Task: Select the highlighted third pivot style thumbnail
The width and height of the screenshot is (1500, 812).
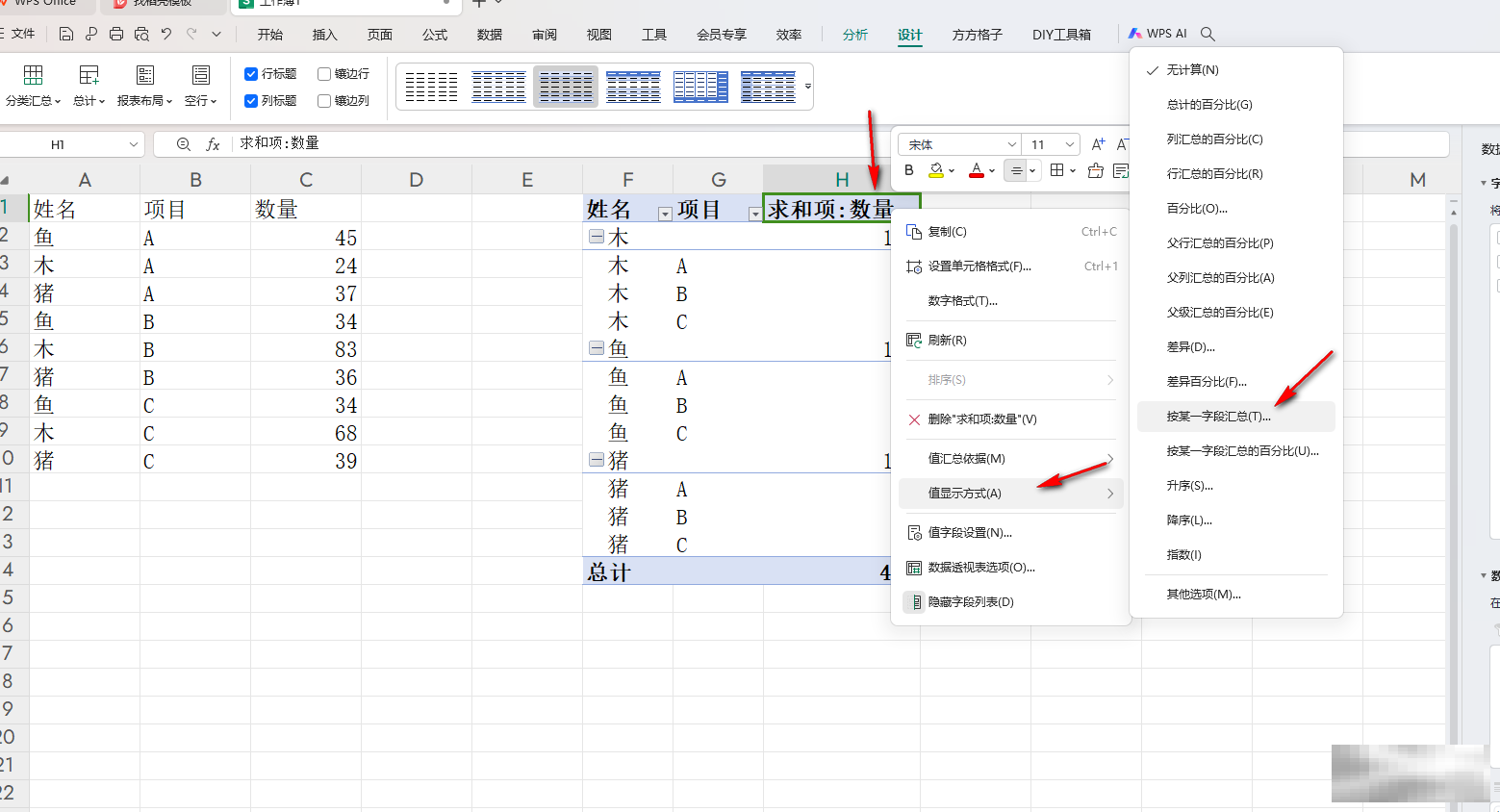Action: 566,87
